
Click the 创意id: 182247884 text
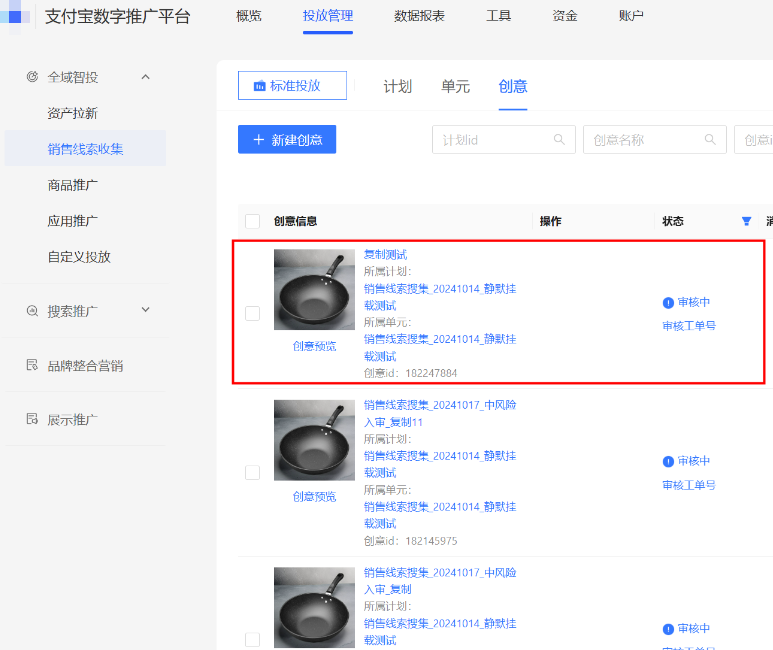(x=410, y=373)
